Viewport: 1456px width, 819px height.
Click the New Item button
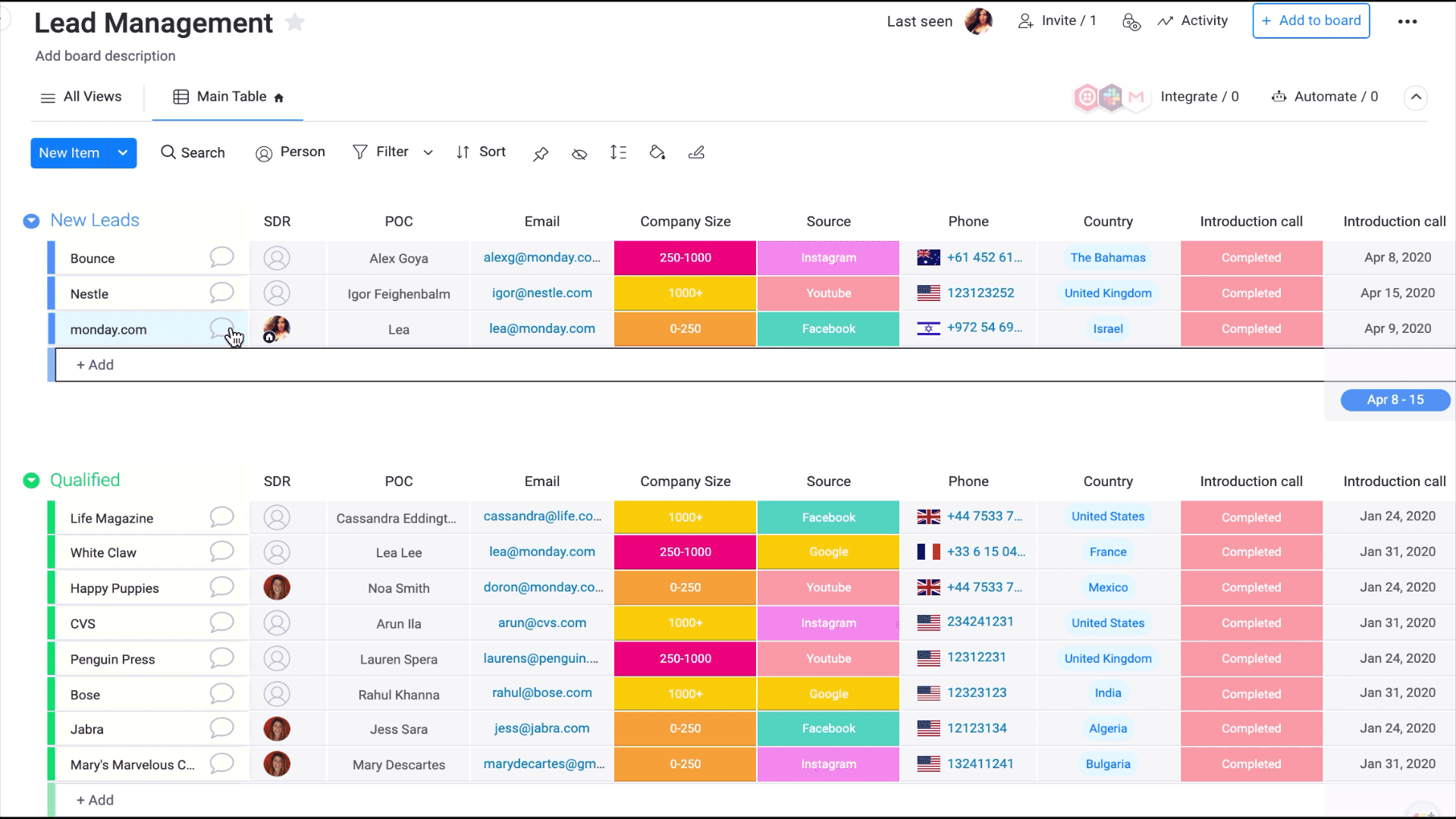coord(69,153)
